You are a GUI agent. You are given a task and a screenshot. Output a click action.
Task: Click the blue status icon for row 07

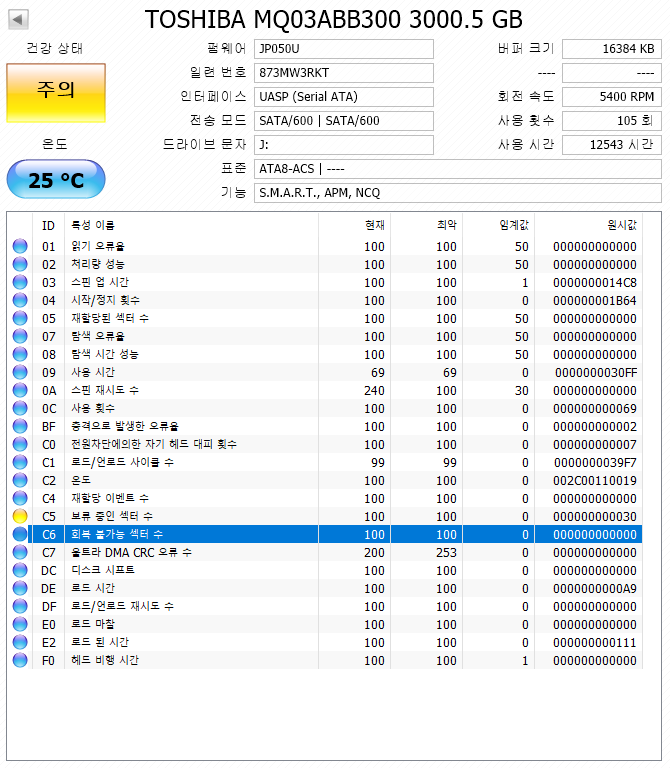pyautogui.click(x=20, y=336)
